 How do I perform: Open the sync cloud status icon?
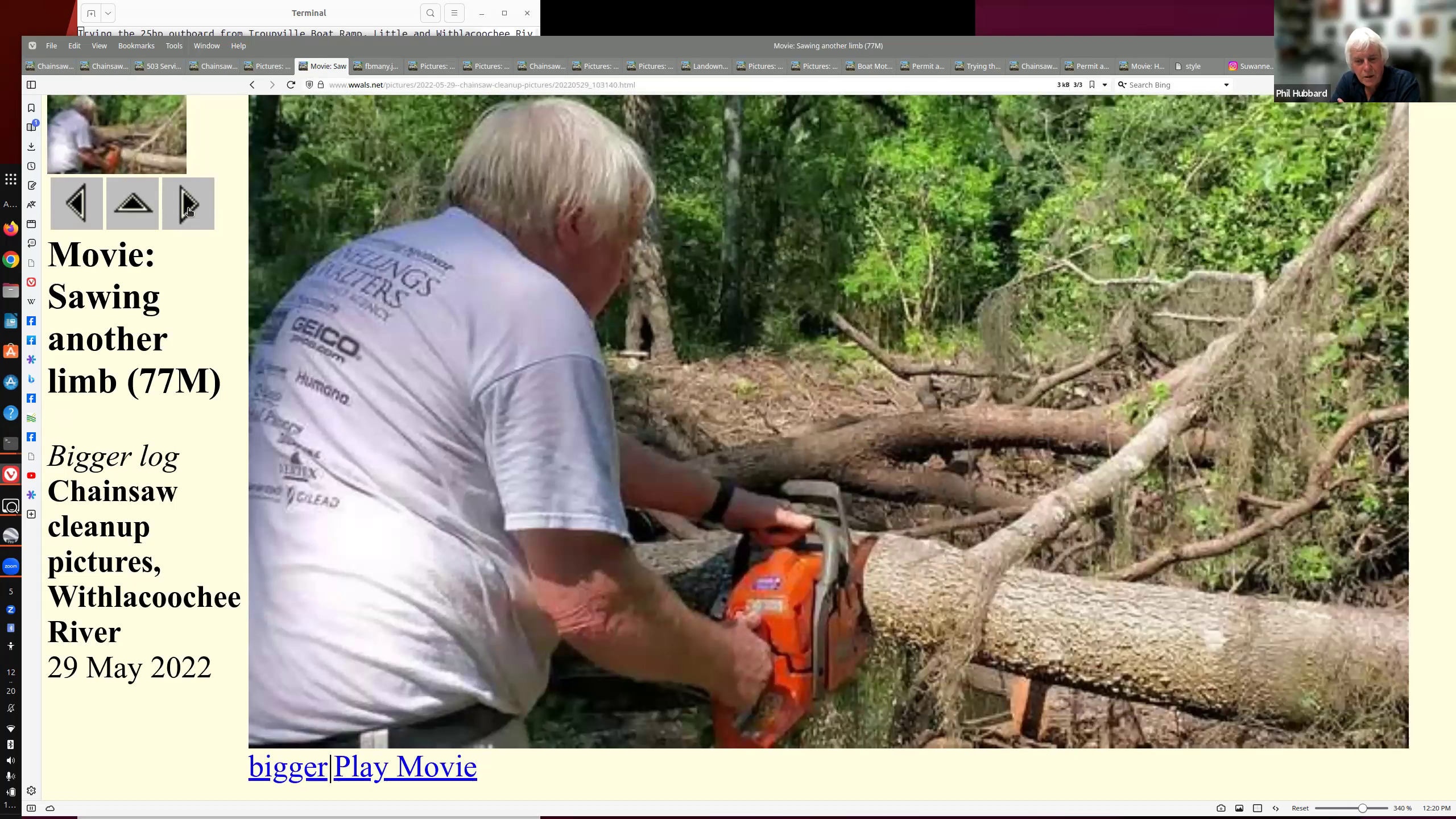point(50,808)
